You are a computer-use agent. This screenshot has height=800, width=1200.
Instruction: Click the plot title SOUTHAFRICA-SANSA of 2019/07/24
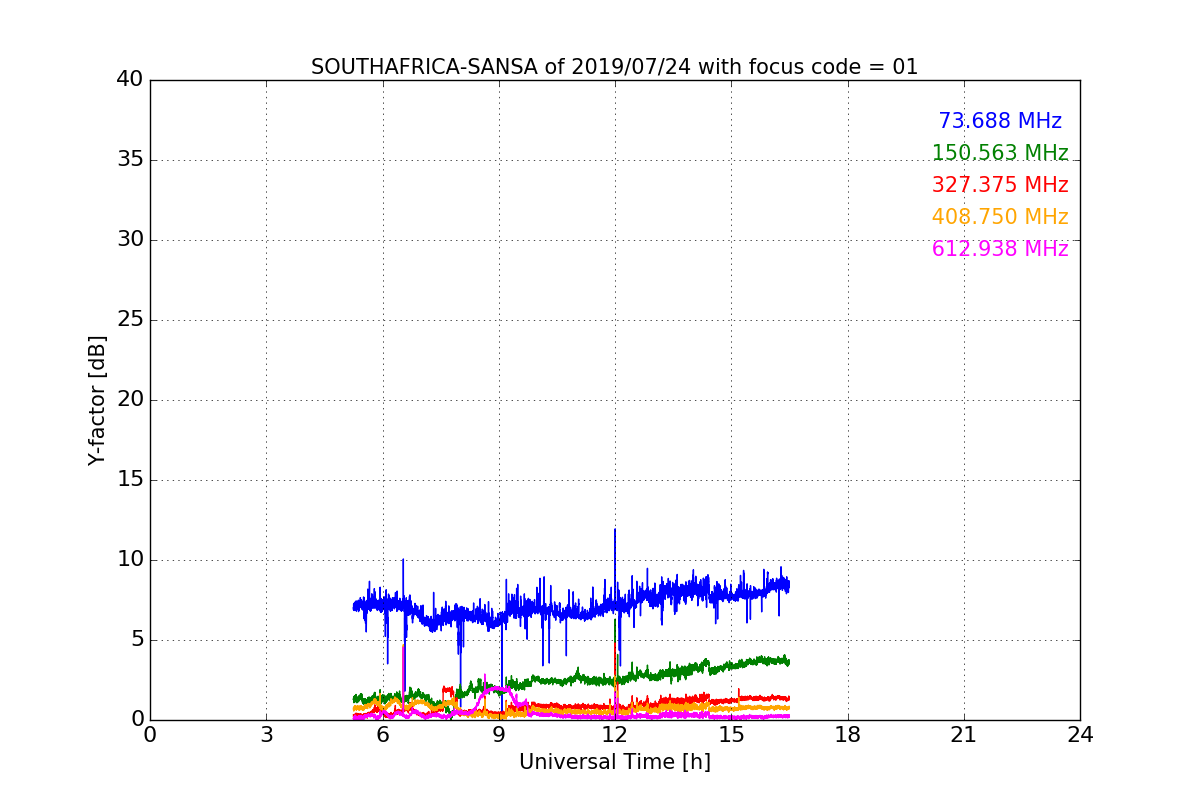[614, 67]
